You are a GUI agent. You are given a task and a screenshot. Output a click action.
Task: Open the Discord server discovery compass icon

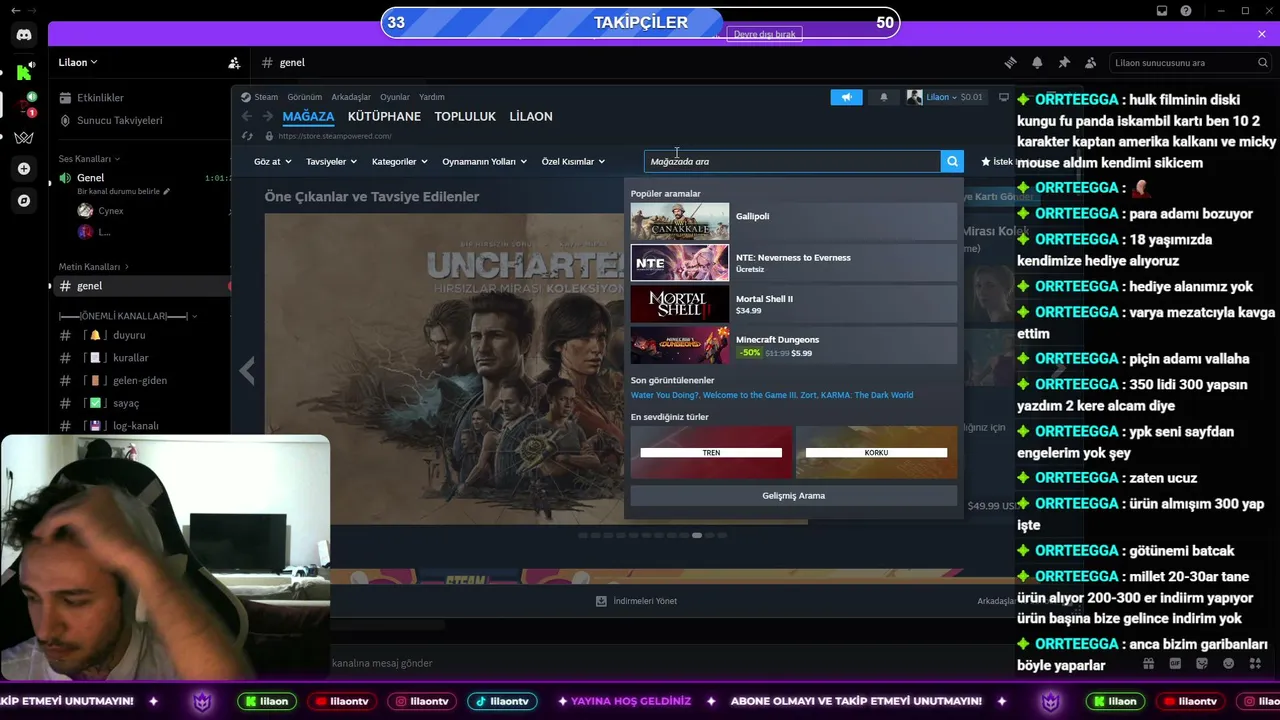24,201
